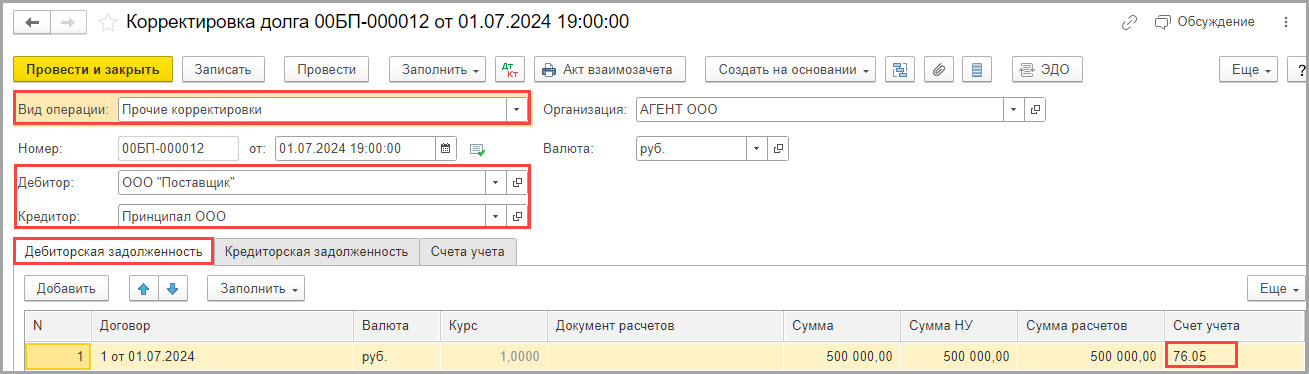
Task: Expand Дебитор dropdown arrow
Action: tap(496, 183)
